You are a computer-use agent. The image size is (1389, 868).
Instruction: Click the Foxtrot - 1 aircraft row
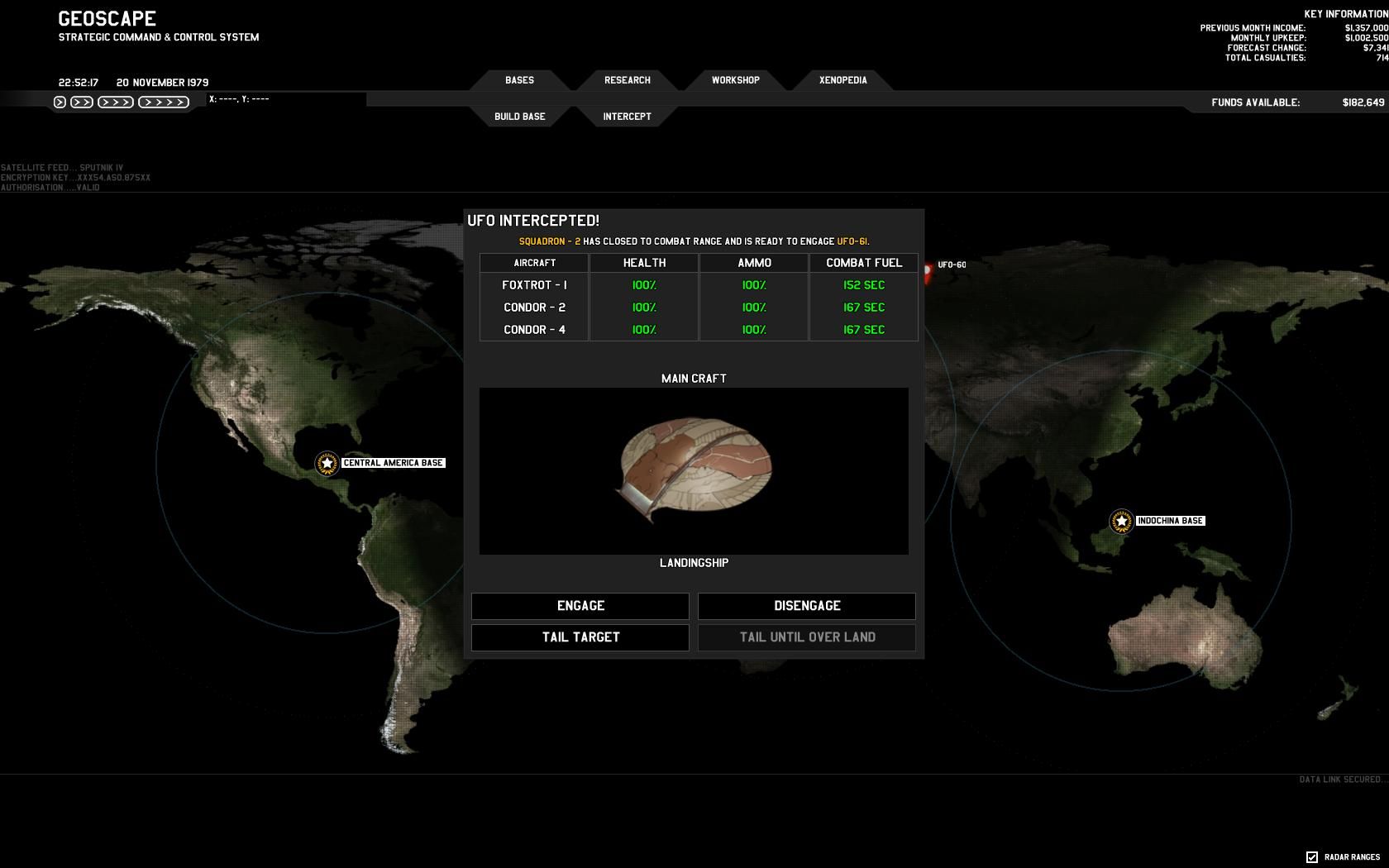pyautogui.click(x=534, y=285)
